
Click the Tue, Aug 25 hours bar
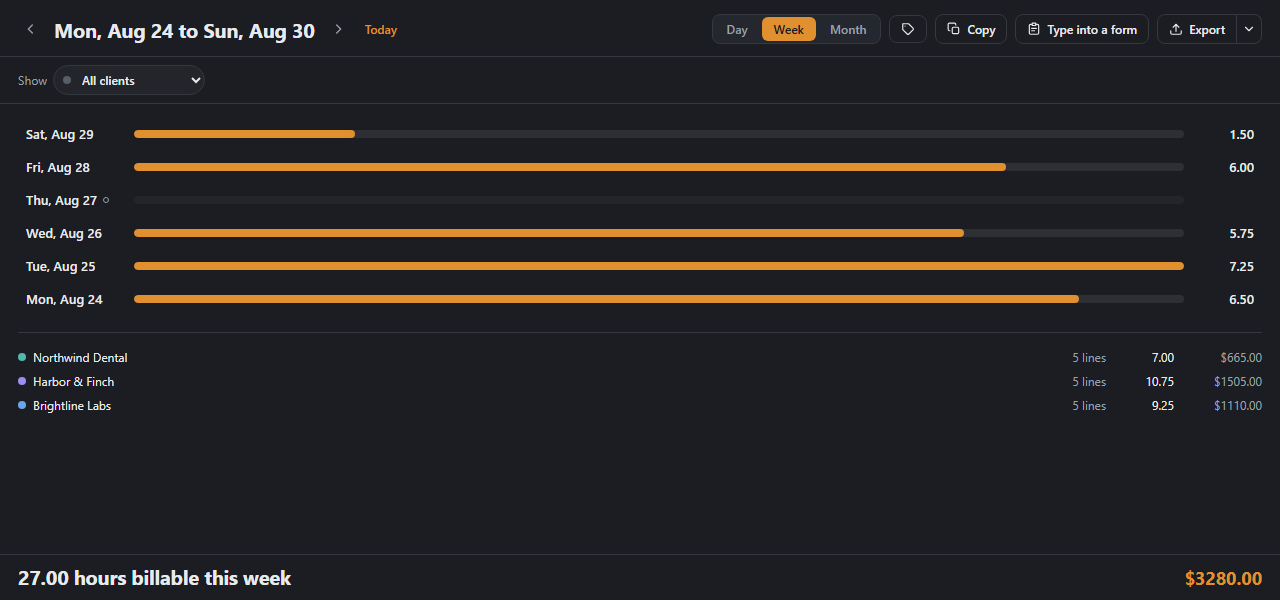pos(659,266)
